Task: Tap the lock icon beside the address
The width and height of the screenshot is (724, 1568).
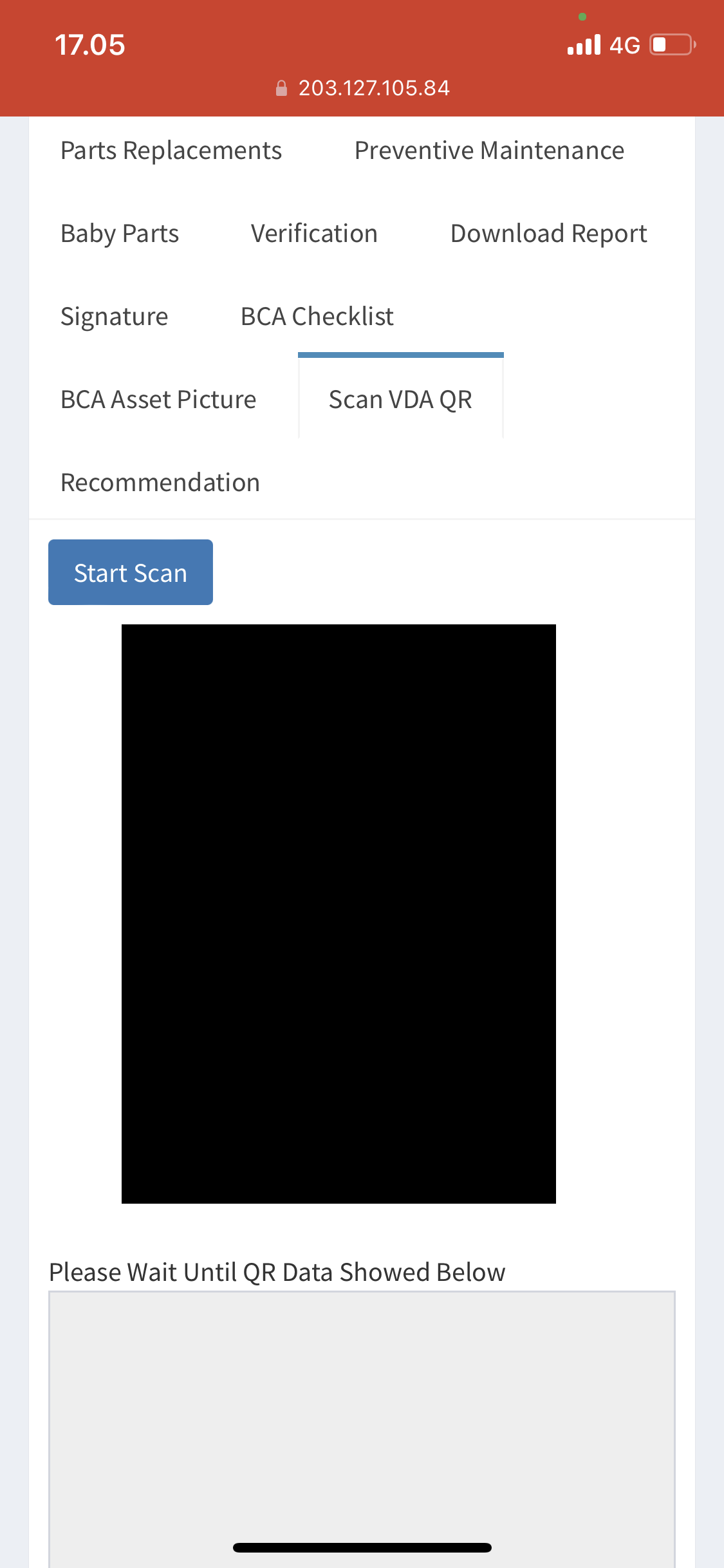Action: [x=281, y=88]
